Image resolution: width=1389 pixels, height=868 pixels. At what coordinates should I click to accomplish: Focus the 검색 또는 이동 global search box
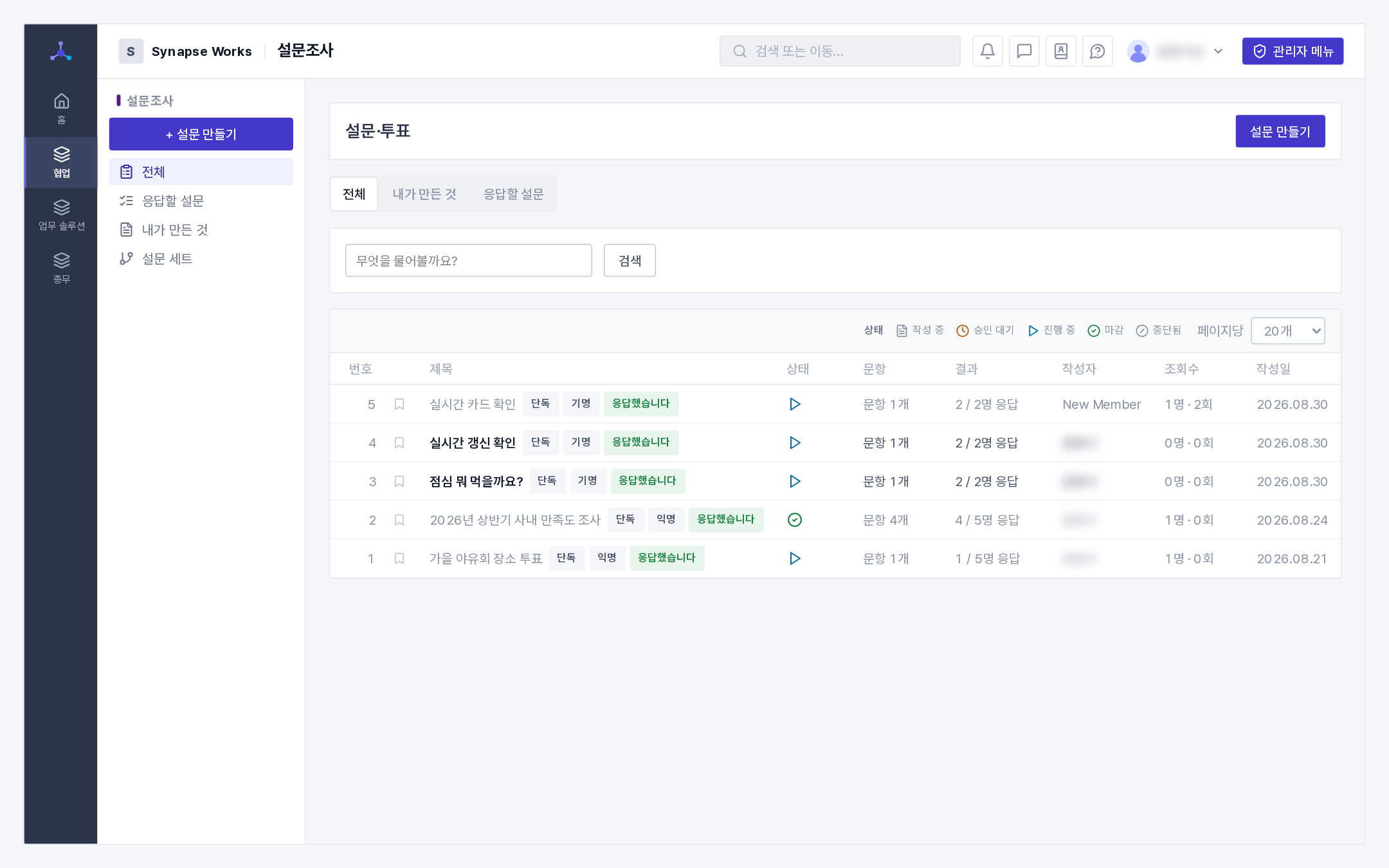(x=840, y=51)
